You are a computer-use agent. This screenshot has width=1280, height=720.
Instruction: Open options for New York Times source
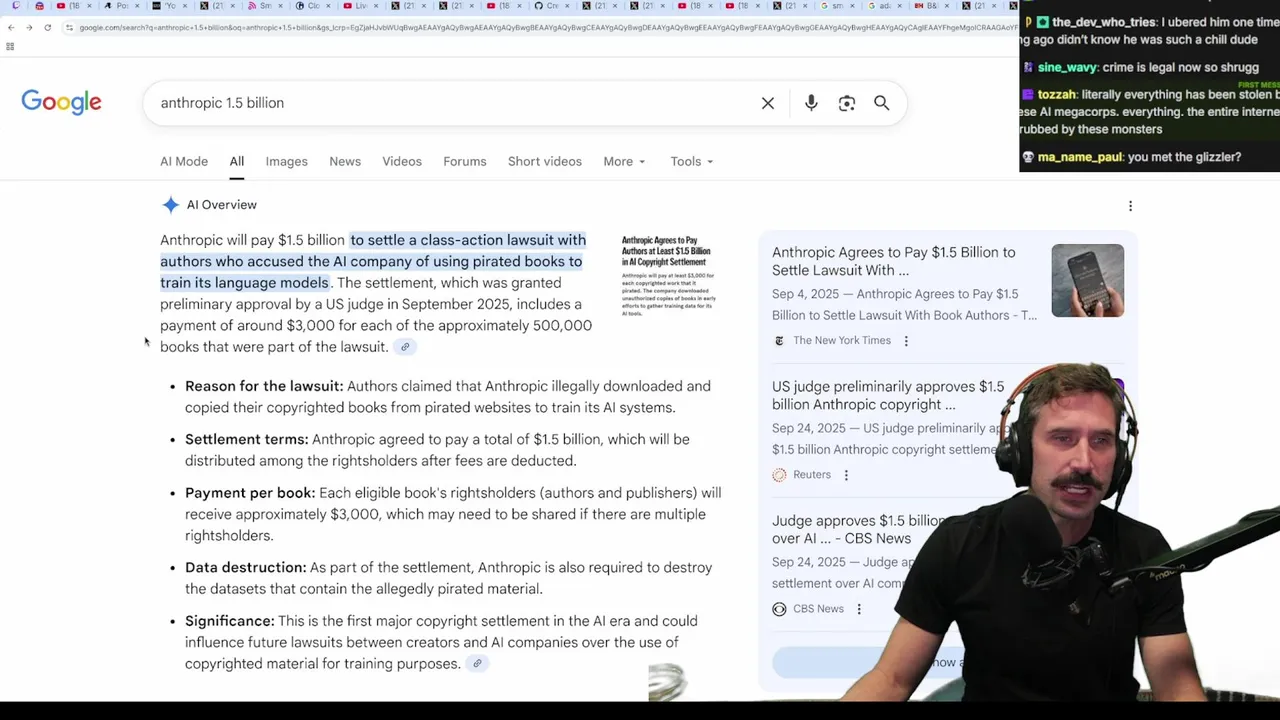906,341
